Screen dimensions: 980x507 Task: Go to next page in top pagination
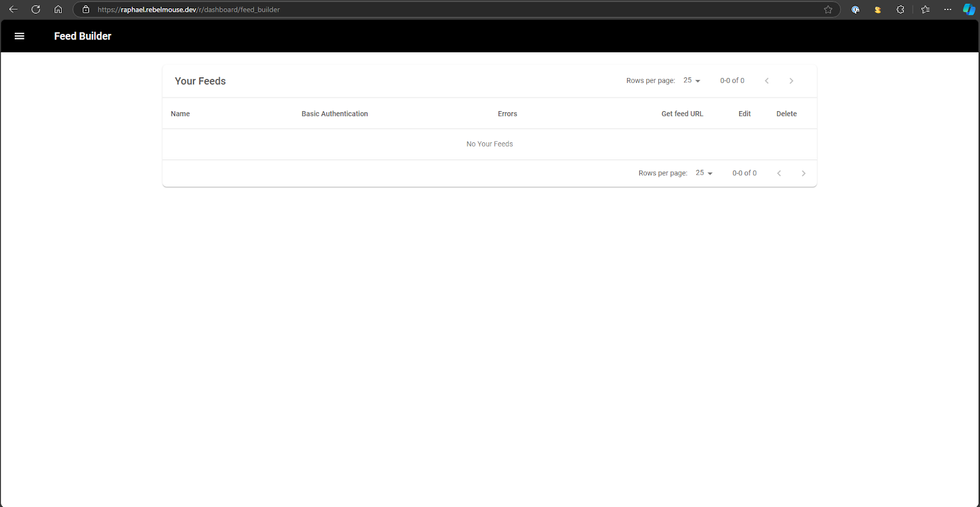[x=791, y=81]
